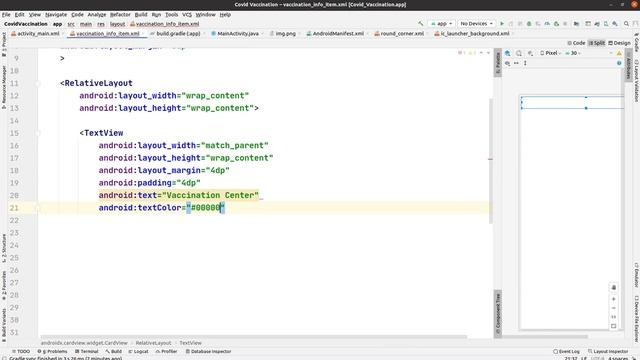Switch to Code view mode
Image resolution: width=640 pixels, height=360 pixels.
[576, 43]
